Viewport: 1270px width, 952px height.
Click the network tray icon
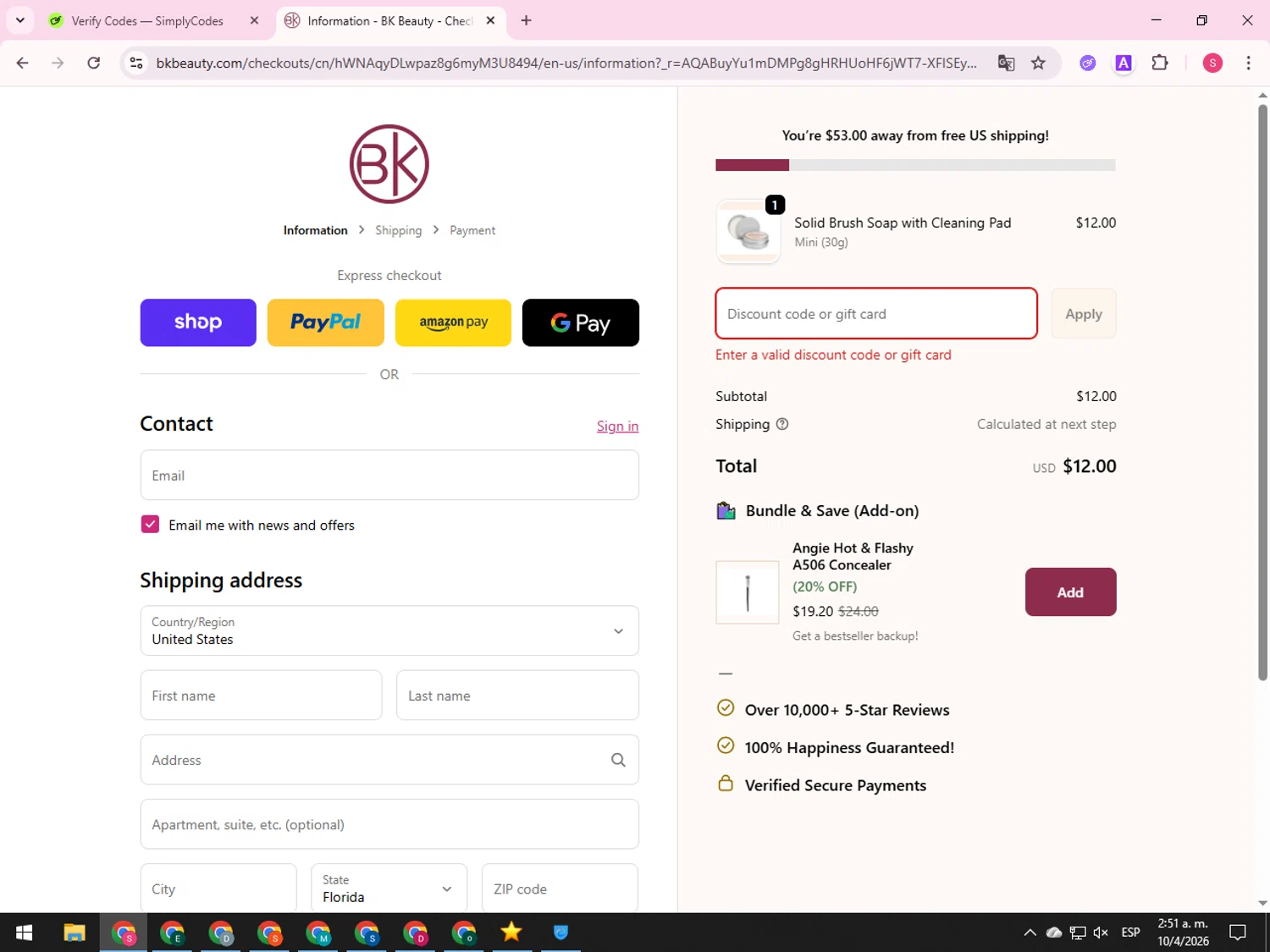pyautogui.click(x=1078, y=933)
